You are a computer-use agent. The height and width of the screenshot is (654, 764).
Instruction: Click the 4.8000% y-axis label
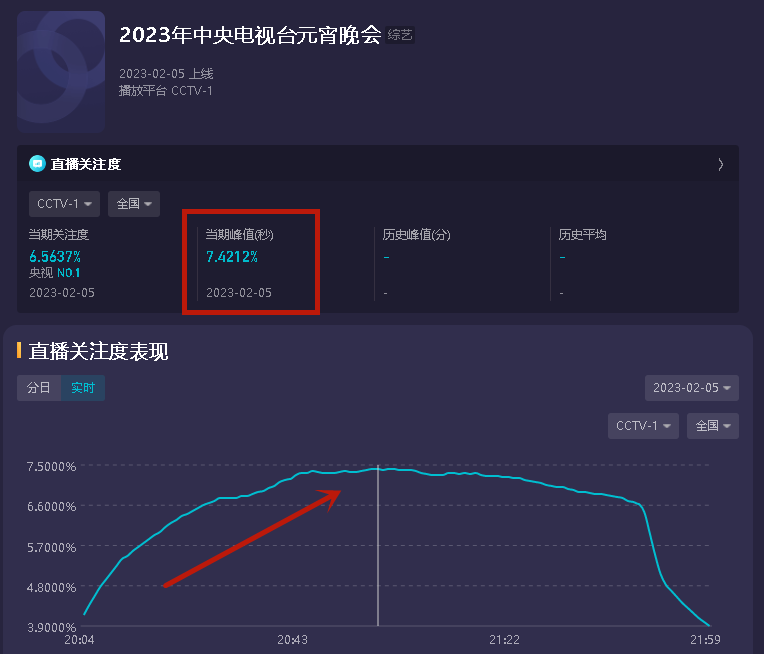[x=52, y=587]
